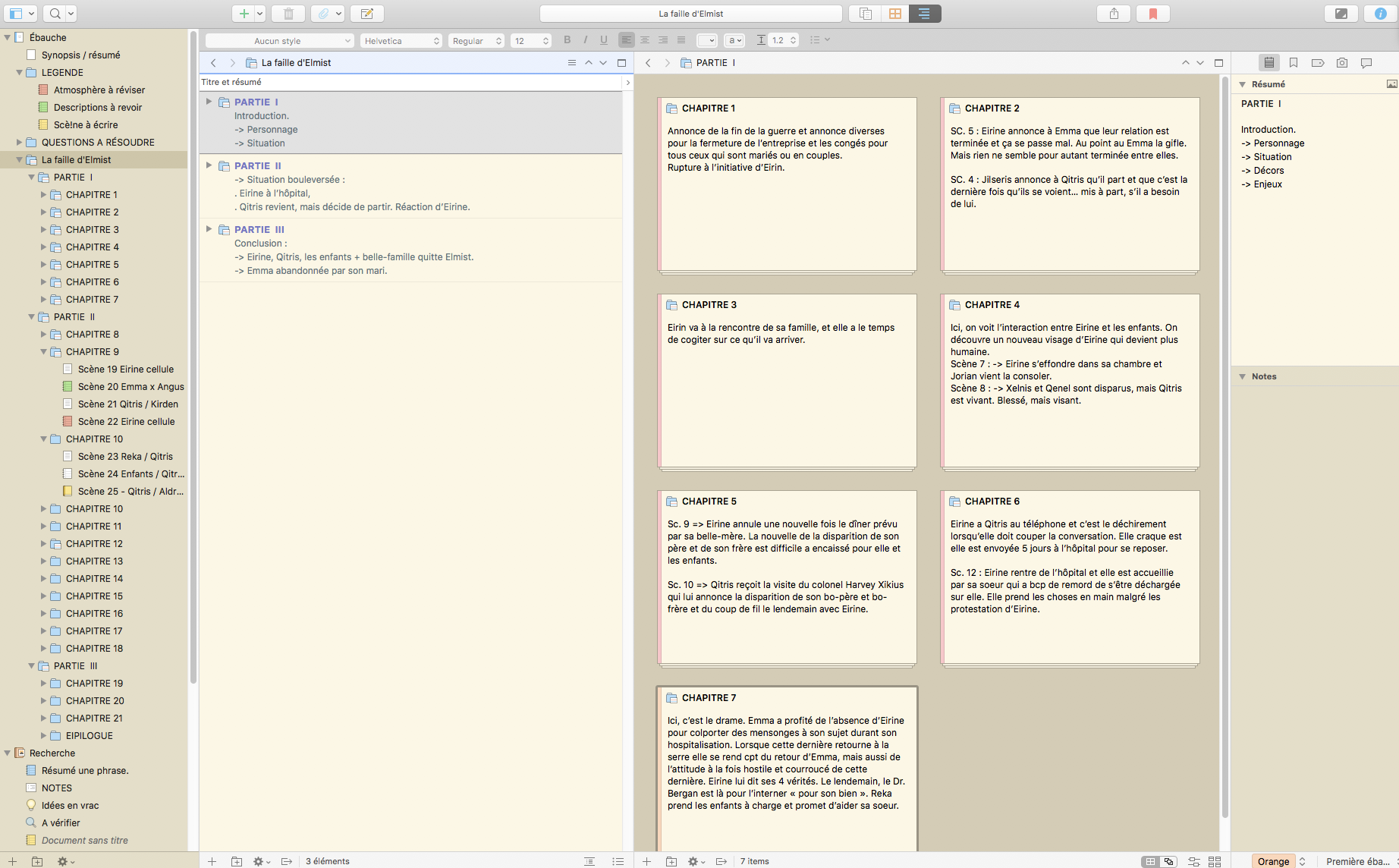The height and width of the screenshot is (868, 1399).
Task: Enter Composition mode icon
Action: pos(1341,14)
